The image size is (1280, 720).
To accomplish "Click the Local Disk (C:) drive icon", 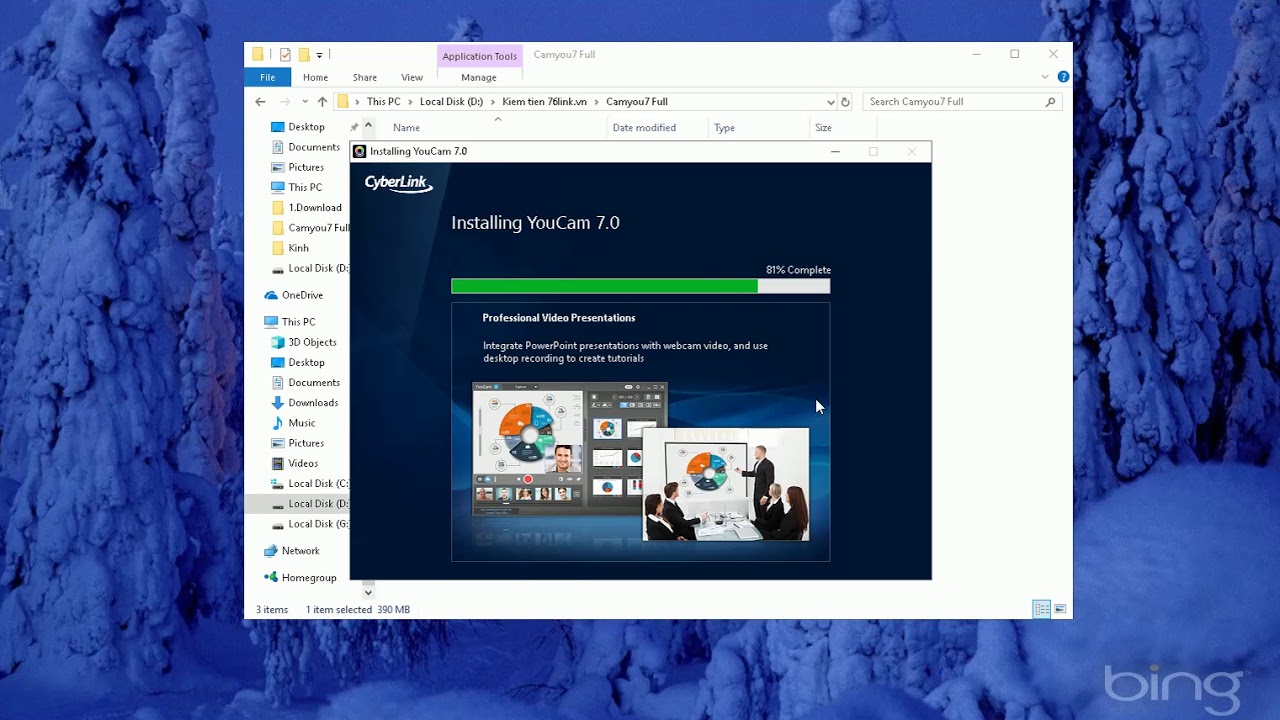I will (x=278, y=484).
